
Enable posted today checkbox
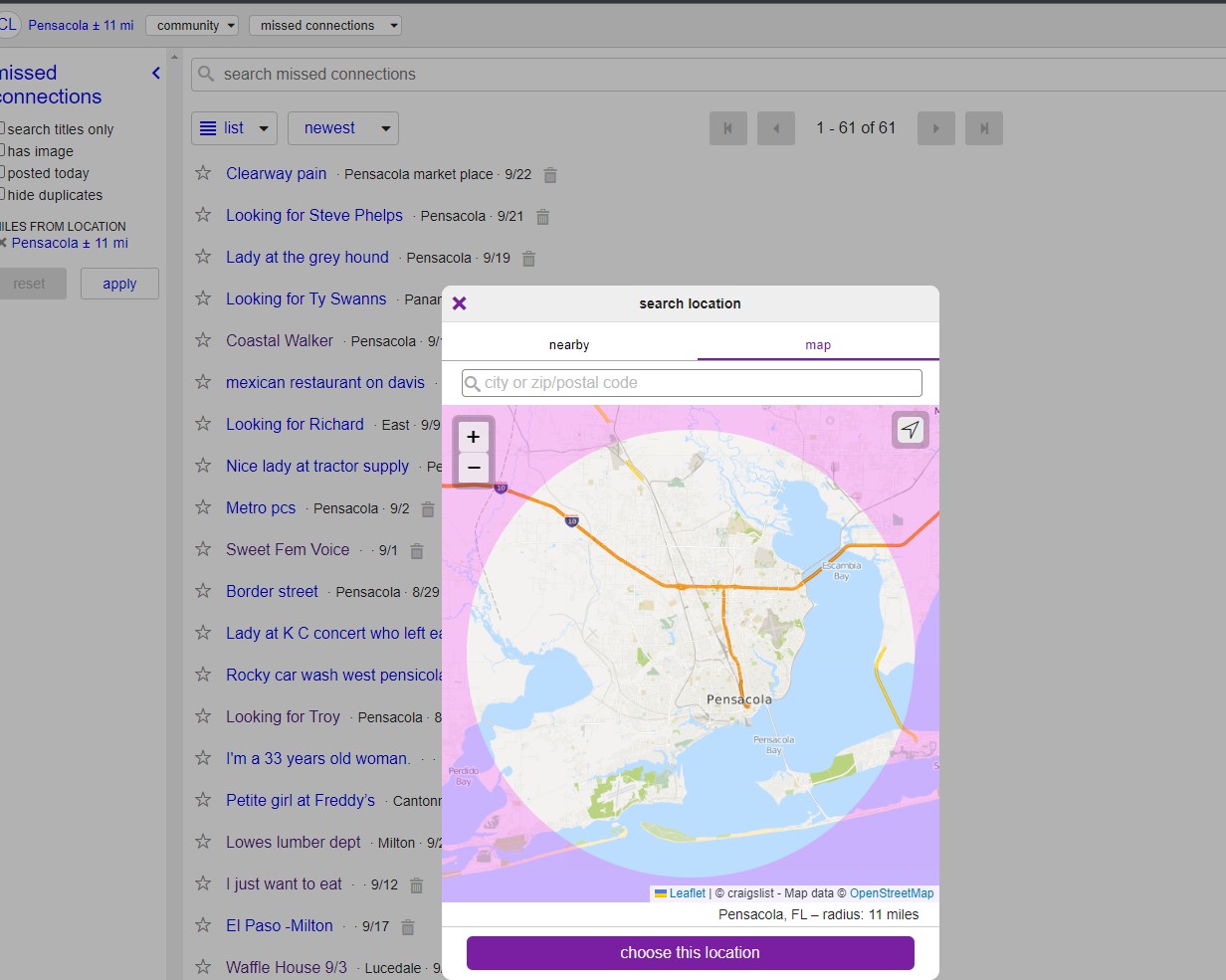click(3, 172)
